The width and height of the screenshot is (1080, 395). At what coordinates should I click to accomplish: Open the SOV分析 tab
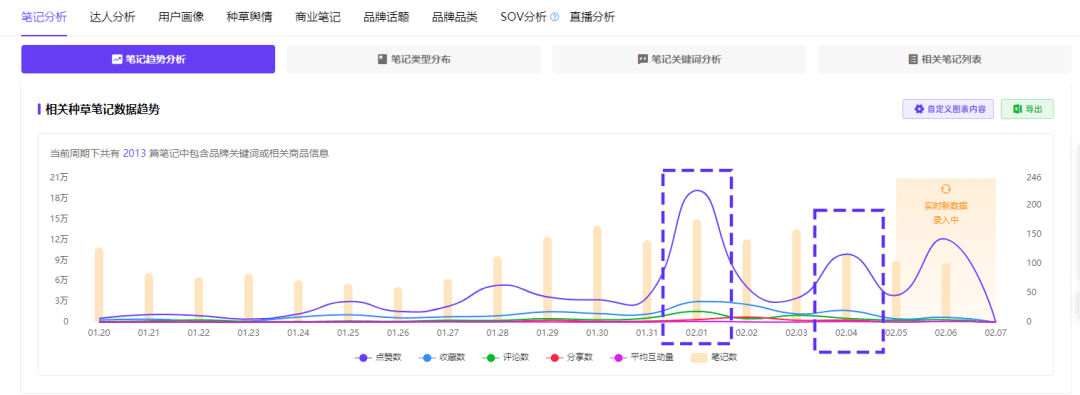[x=523, y=17]
